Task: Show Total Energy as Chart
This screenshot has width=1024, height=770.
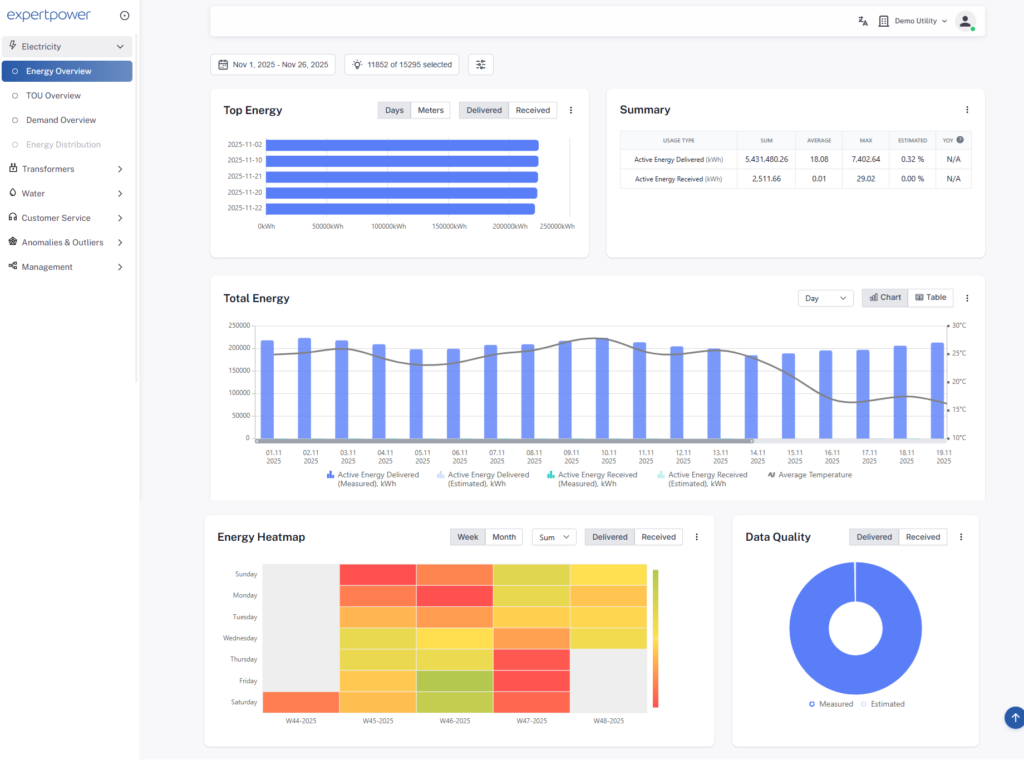Action: (885, 297)
